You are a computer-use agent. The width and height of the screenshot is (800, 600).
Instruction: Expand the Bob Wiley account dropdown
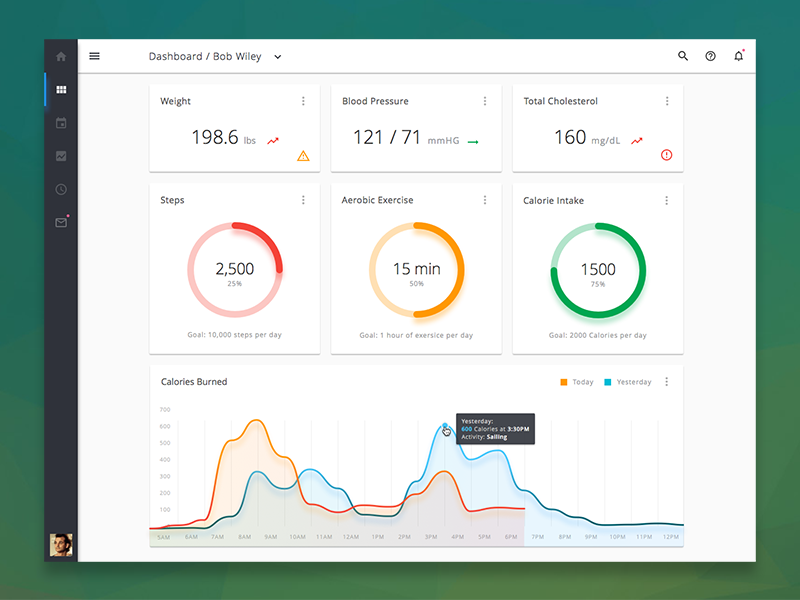pyautogui.click(x=277, y=57)
